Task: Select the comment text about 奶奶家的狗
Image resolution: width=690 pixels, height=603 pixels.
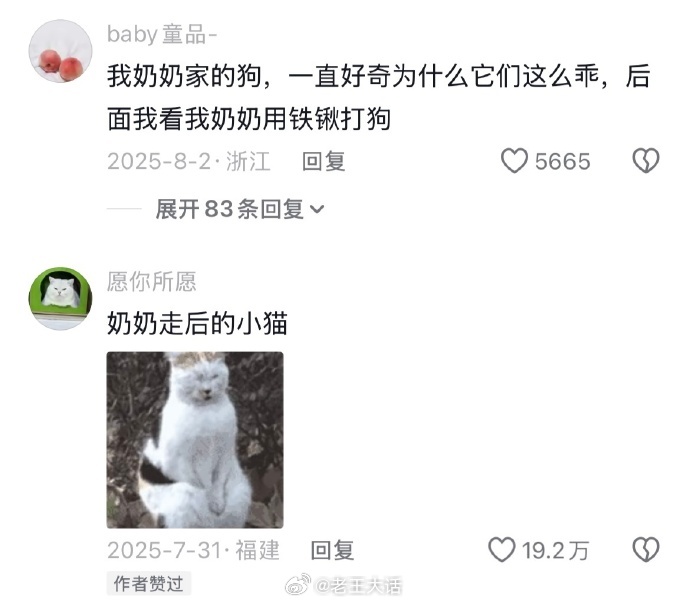Action: tap(378, 97)
